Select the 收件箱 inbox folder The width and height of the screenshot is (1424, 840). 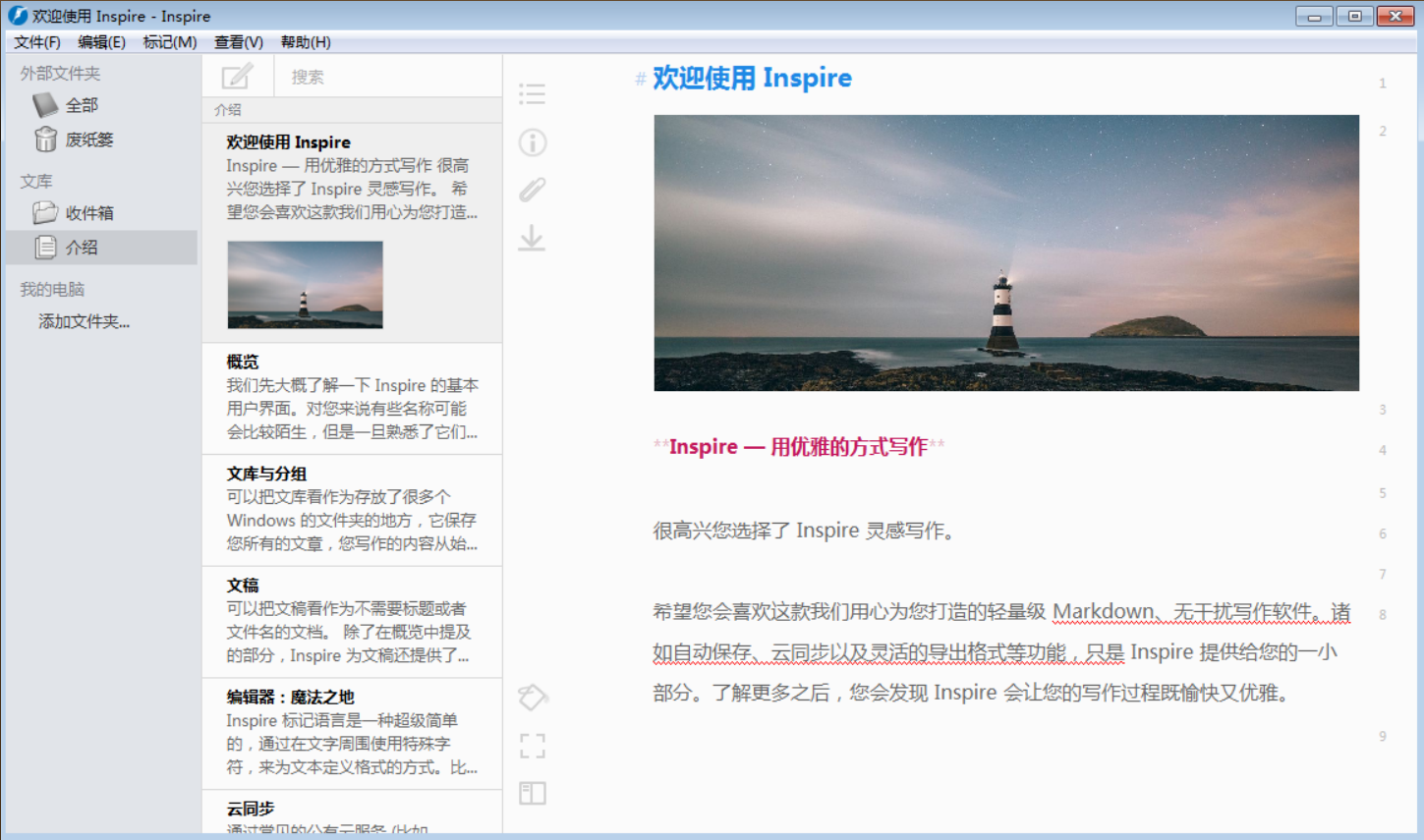tap(88, 213)
